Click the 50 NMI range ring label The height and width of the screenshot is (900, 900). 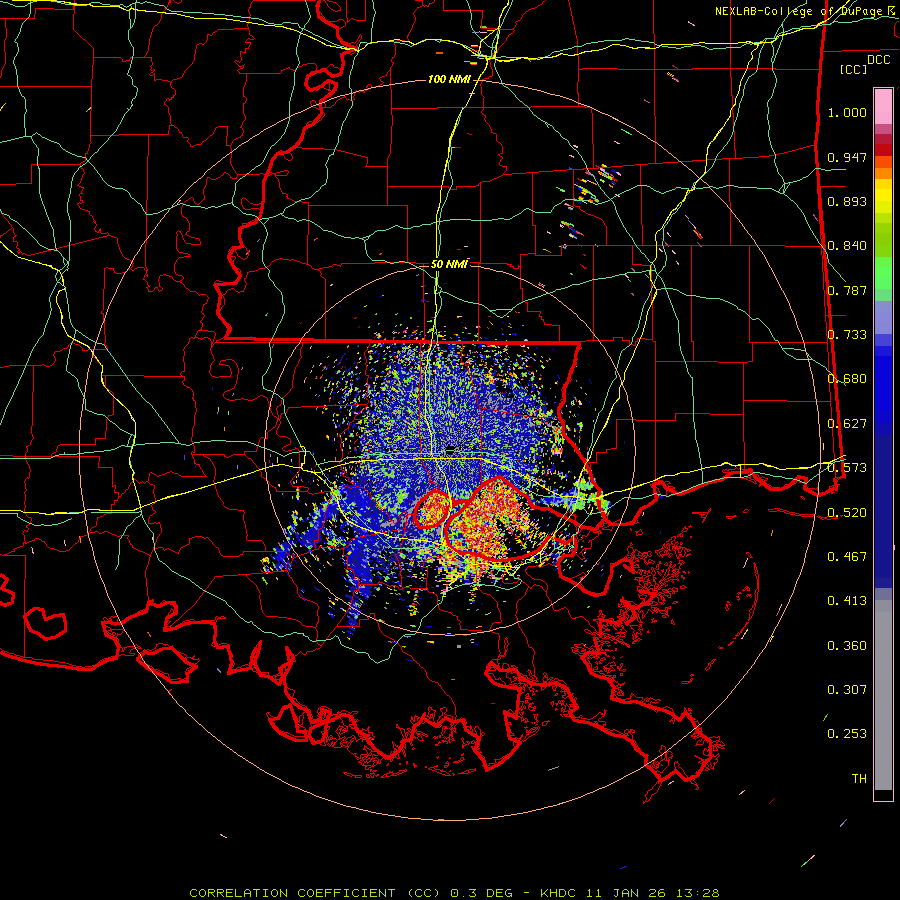pos(449,265)
